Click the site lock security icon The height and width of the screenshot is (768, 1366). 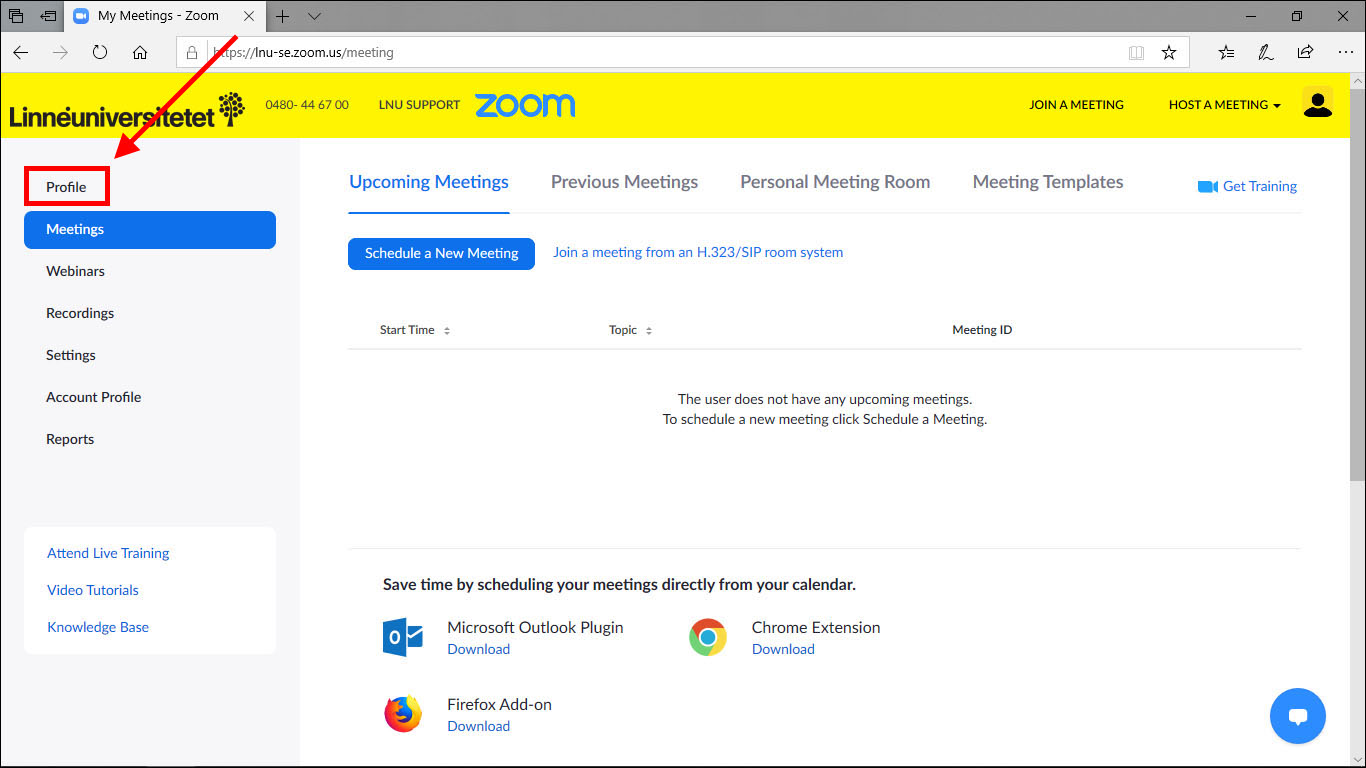(x=194, y=52)
